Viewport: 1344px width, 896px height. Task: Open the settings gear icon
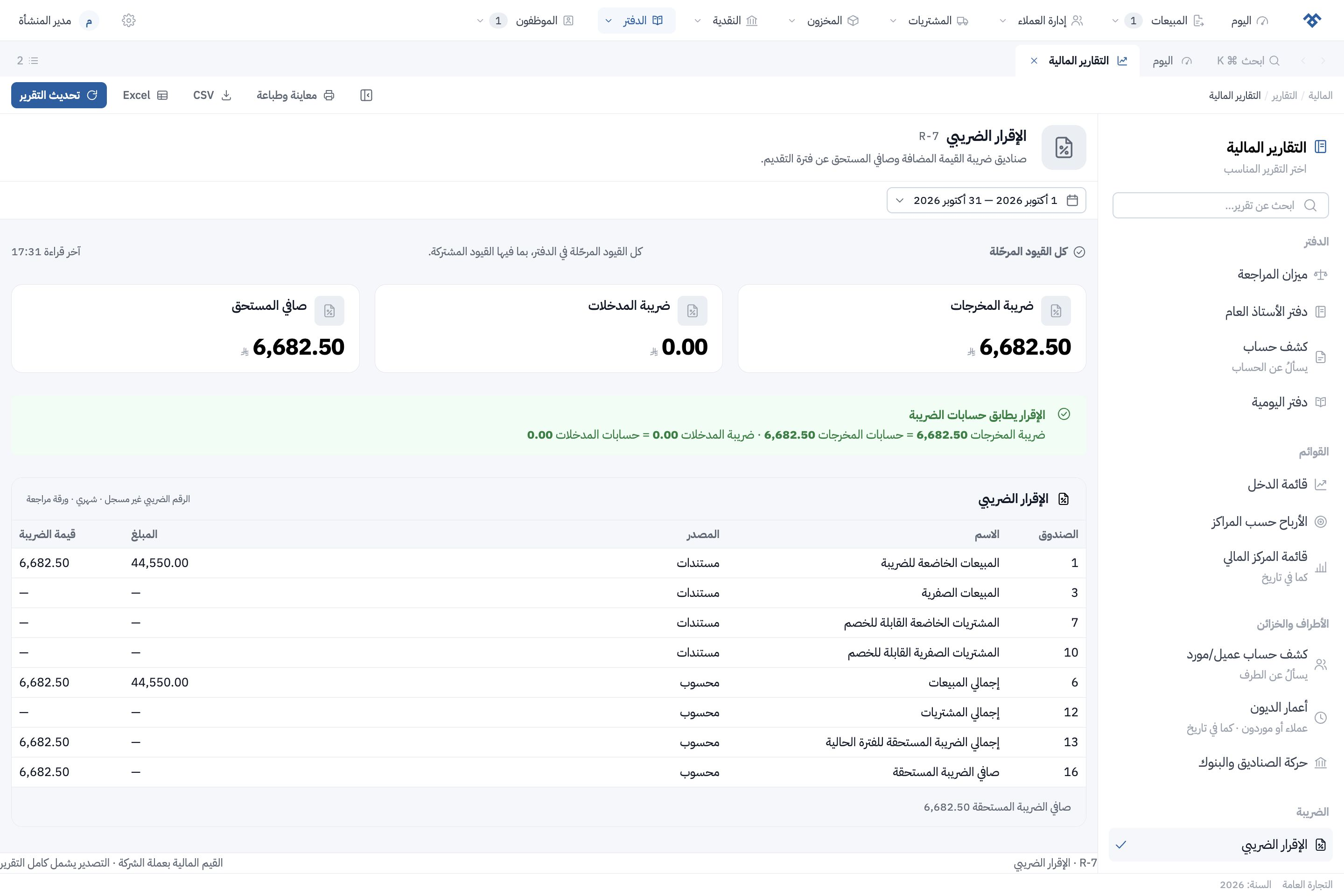129,21
